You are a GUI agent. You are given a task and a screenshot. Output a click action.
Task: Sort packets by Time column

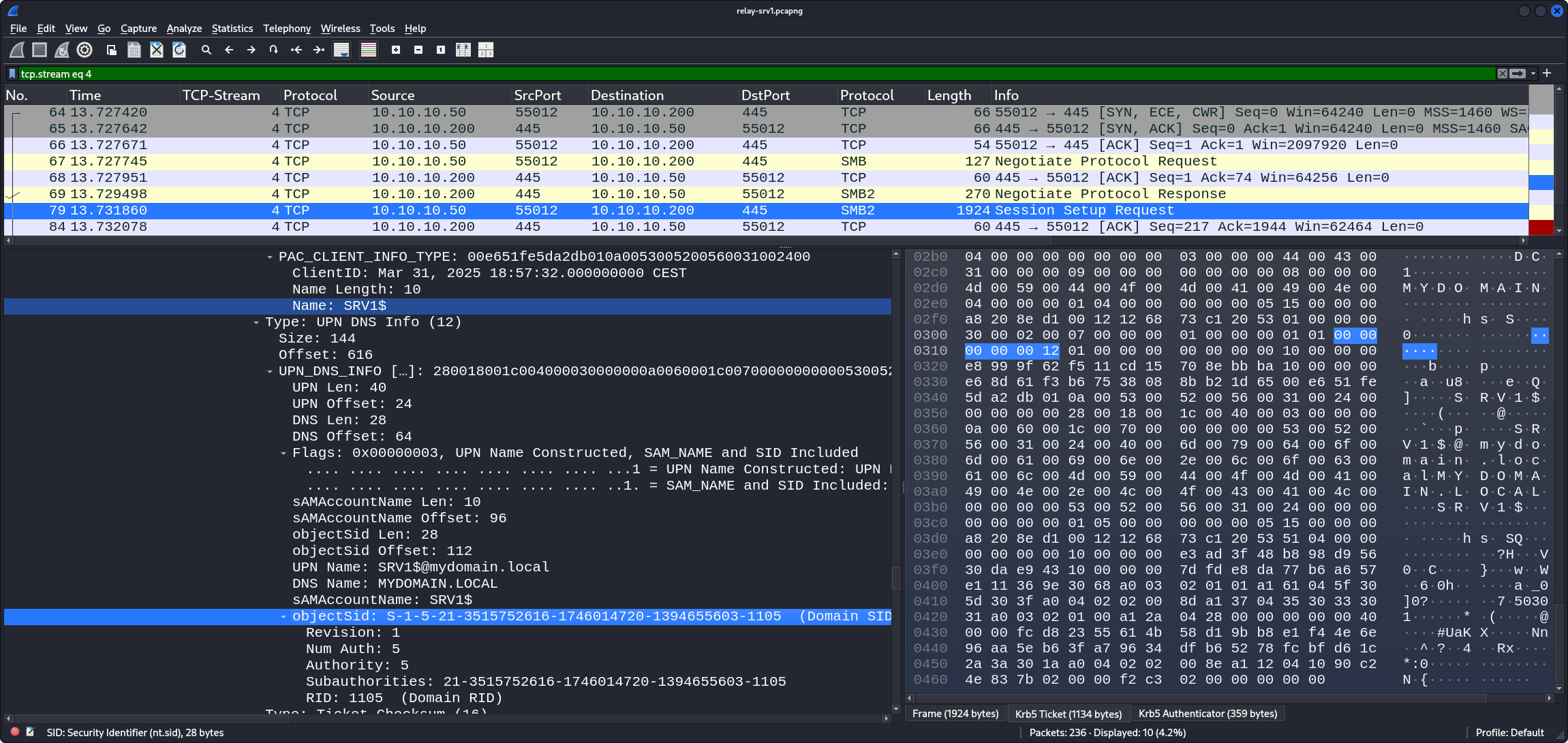(x=123, y=95)
